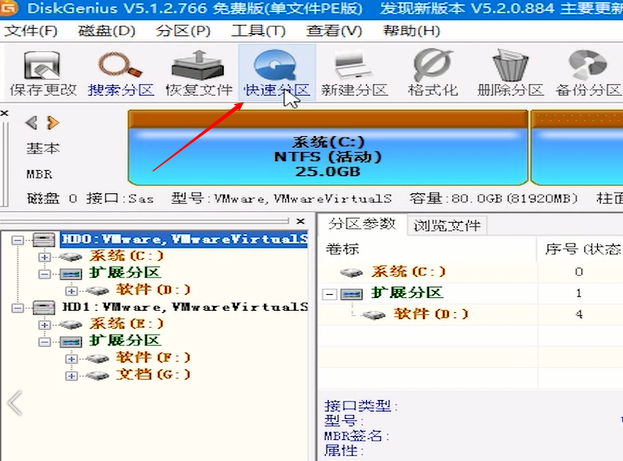Open the 帮助(H) menu
623x461 pixels.
(x=411, y=31)
